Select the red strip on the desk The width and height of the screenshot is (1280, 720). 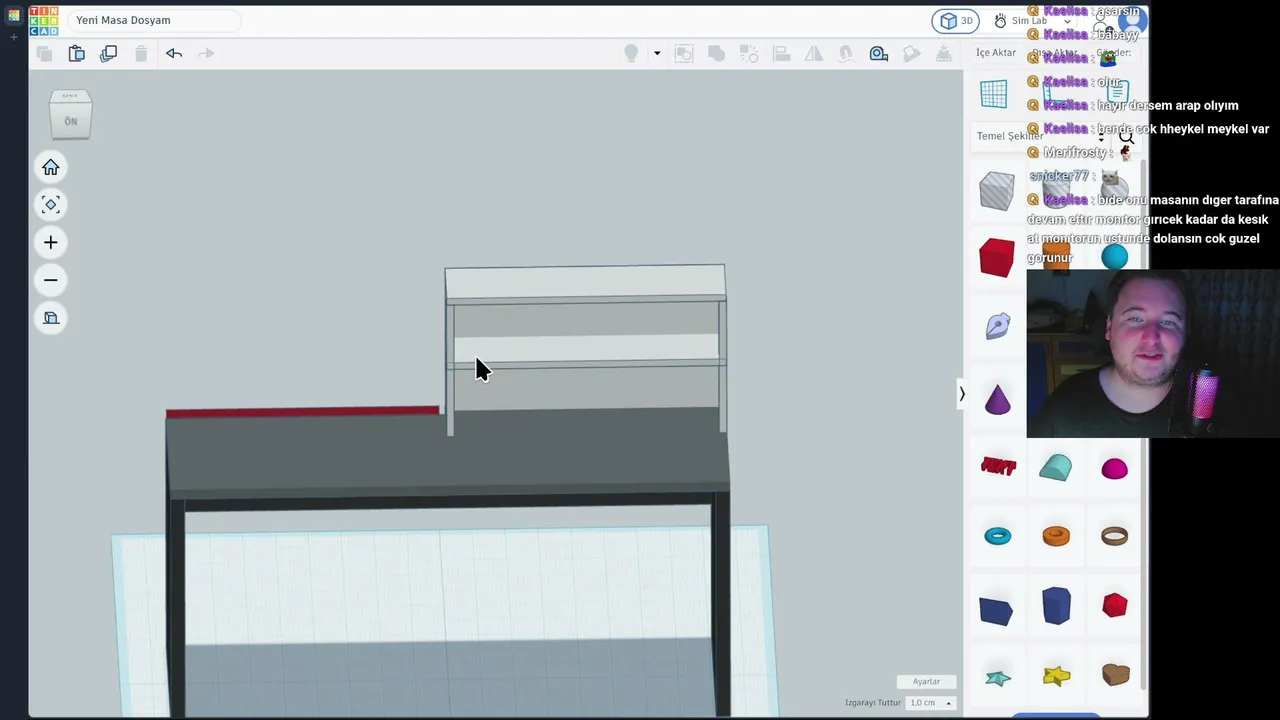(302, 411)
